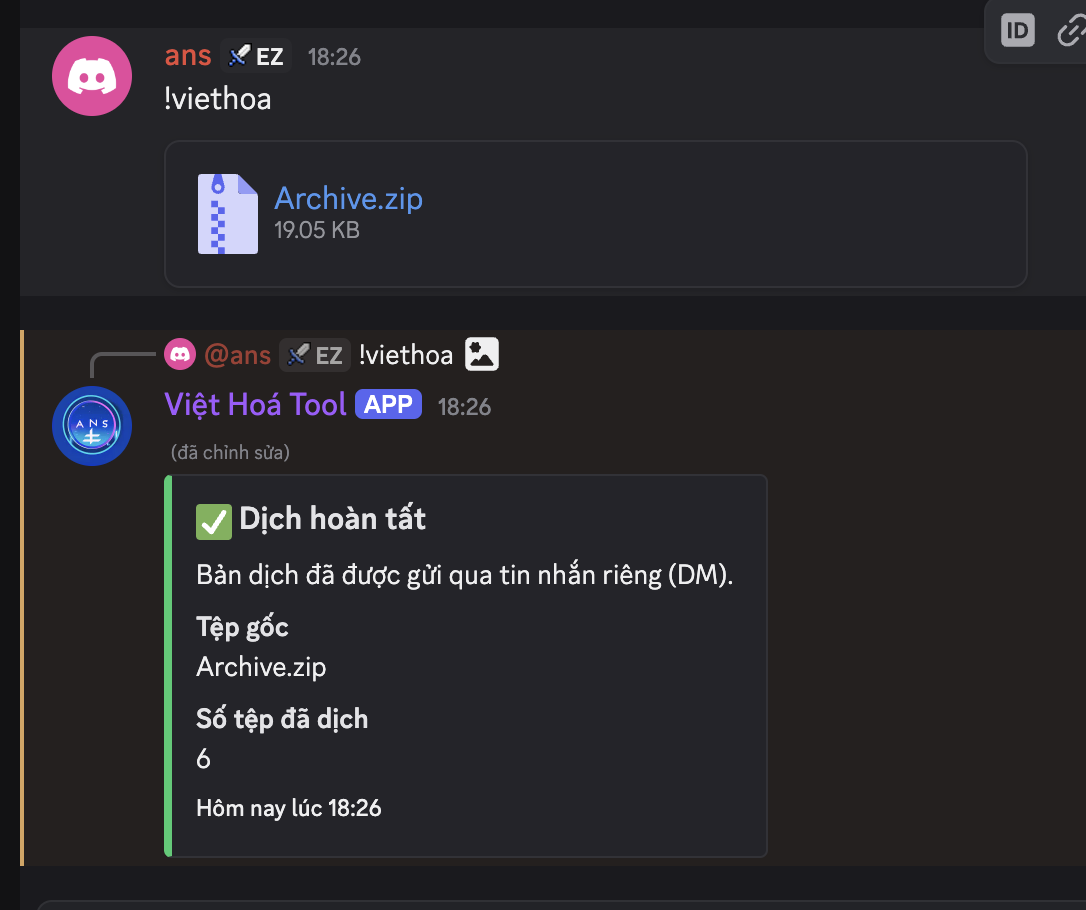Click the EZ tag in the reply preview
The width and height of the screenshot is (1086, 910).
click(x=315, y=354)
